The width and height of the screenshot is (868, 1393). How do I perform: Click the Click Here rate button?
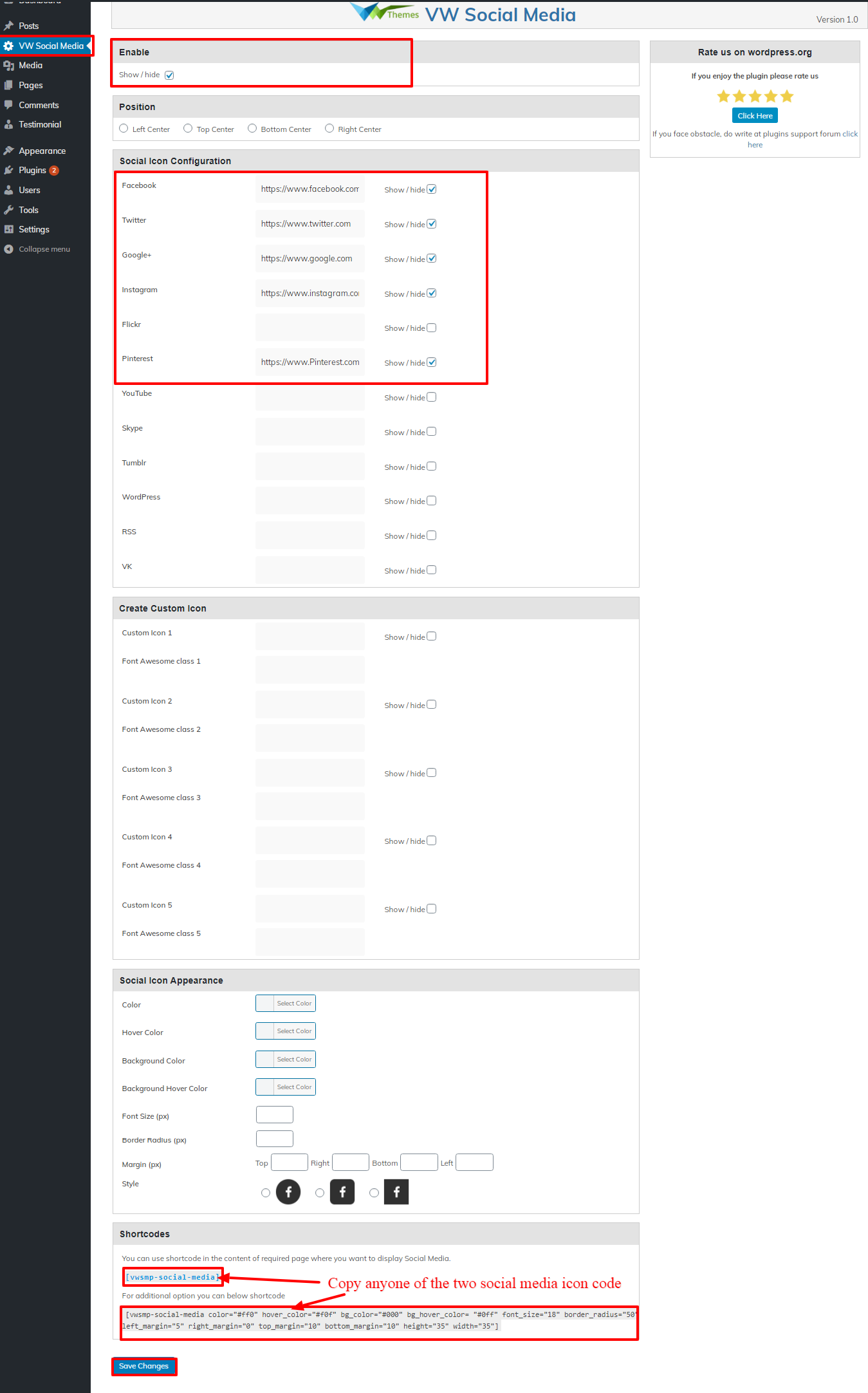pyautogui.click(x=755, y=116)
